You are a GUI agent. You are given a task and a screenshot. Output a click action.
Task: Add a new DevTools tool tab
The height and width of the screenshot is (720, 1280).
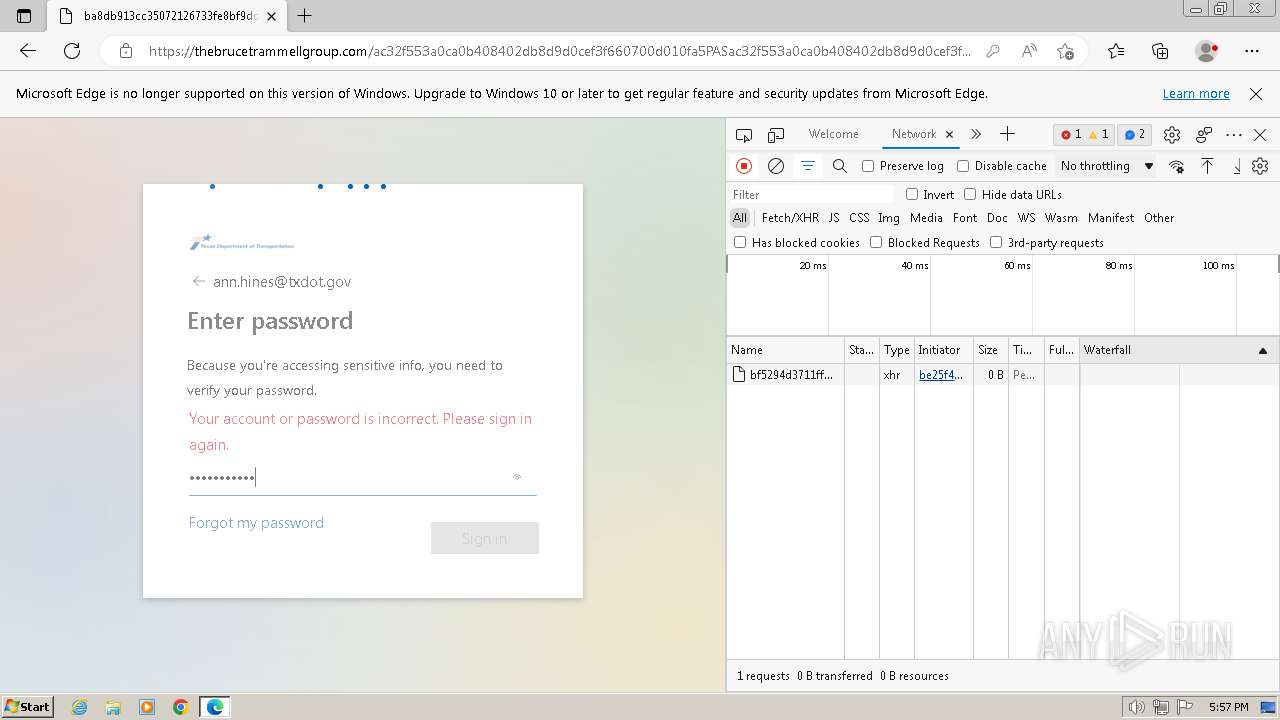click(x=1007, y=134)
